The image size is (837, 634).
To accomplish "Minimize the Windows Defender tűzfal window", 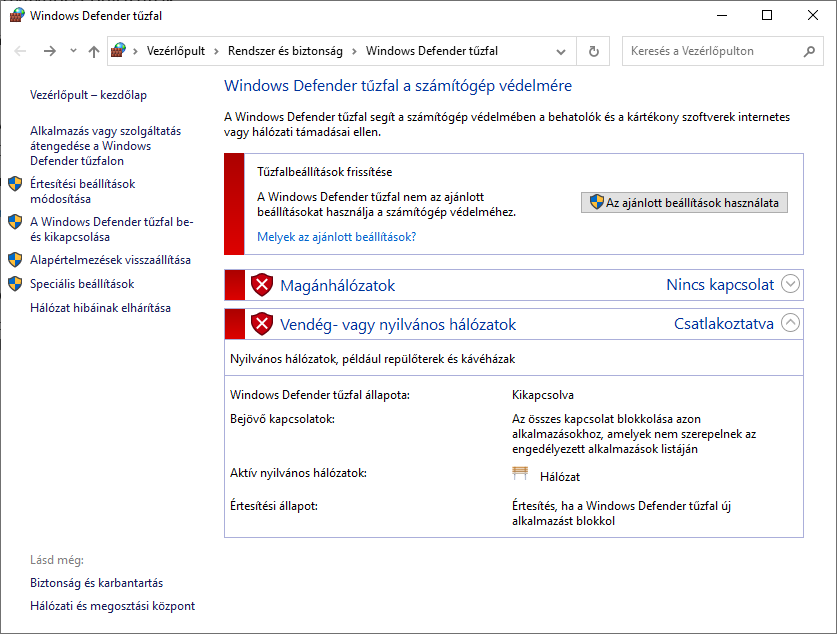I will pos(722,15).
